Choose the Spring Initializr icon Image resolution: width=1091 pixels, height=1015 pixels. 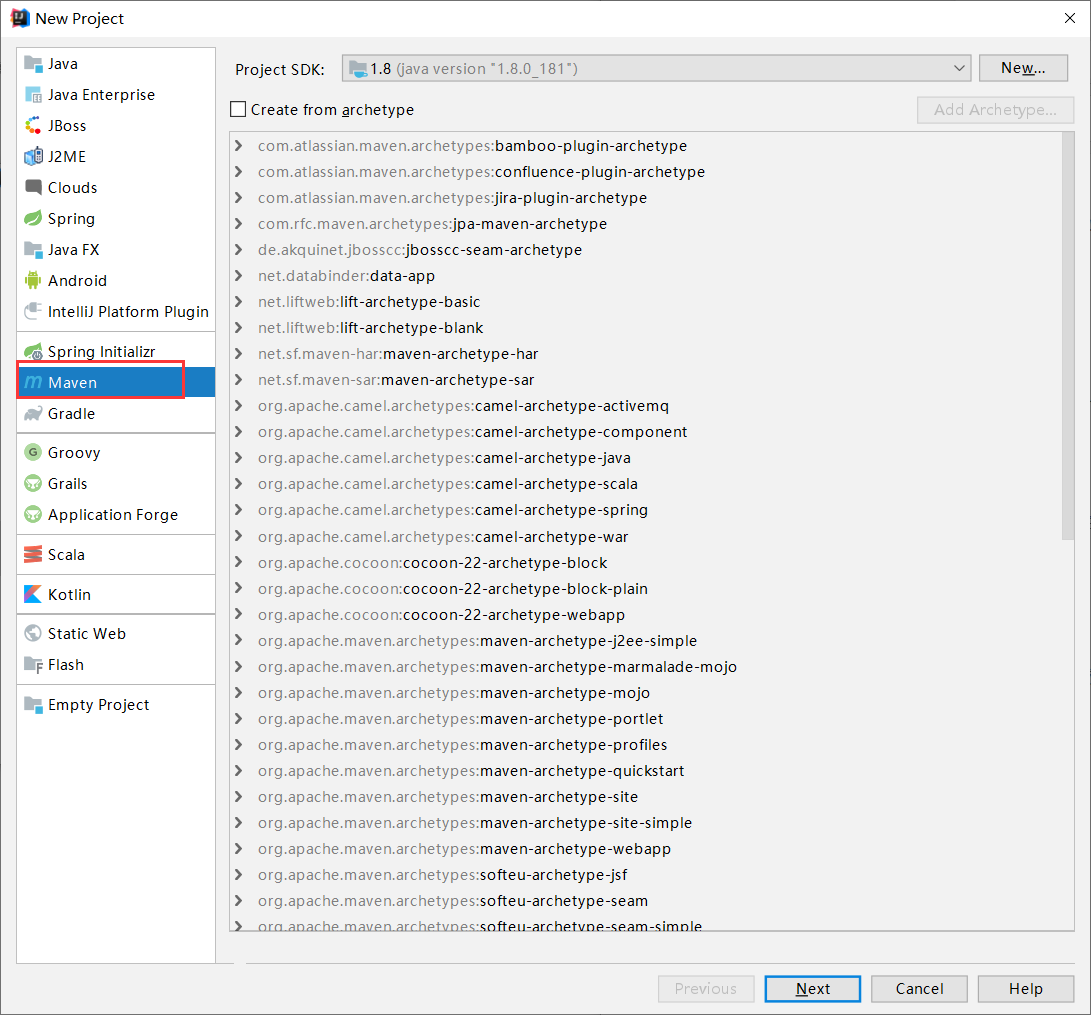(34, 351)
